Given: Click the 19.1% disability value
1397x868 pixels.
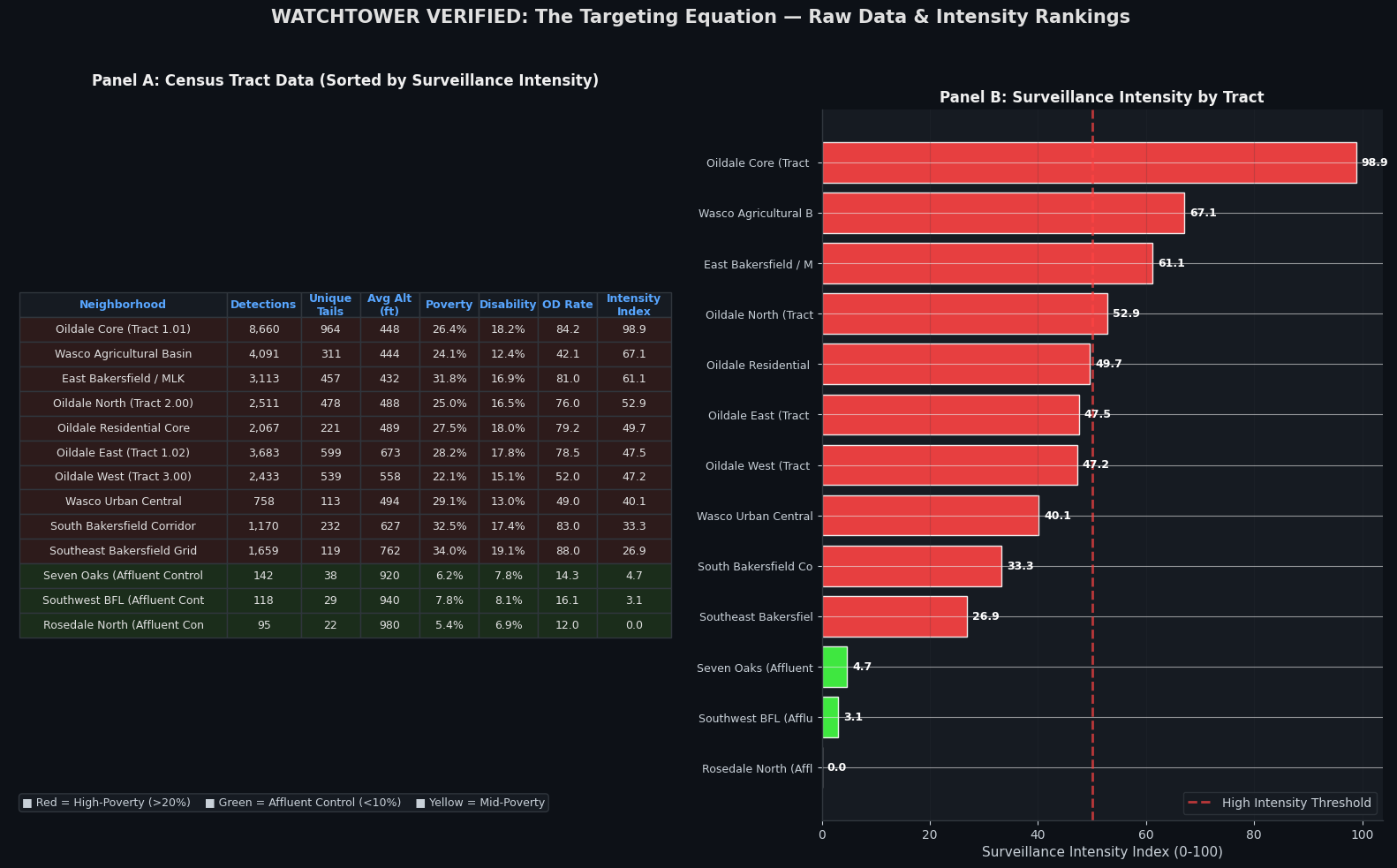Looking at the screenshot, I should point(508,551).
